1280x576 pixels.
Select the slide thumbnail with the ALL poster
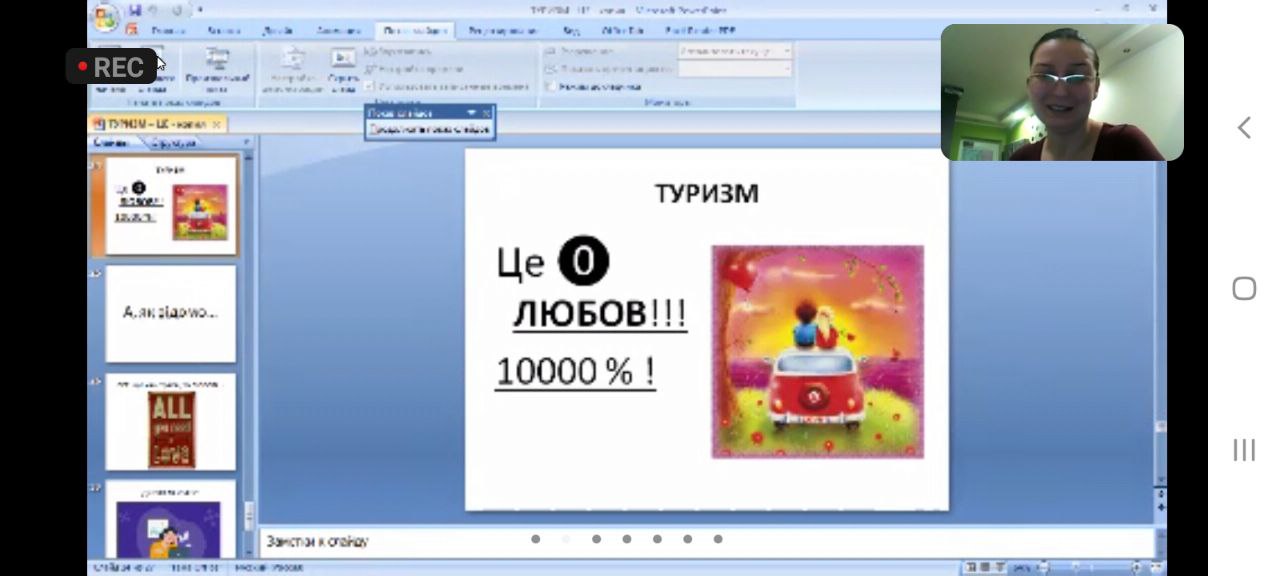171,421
